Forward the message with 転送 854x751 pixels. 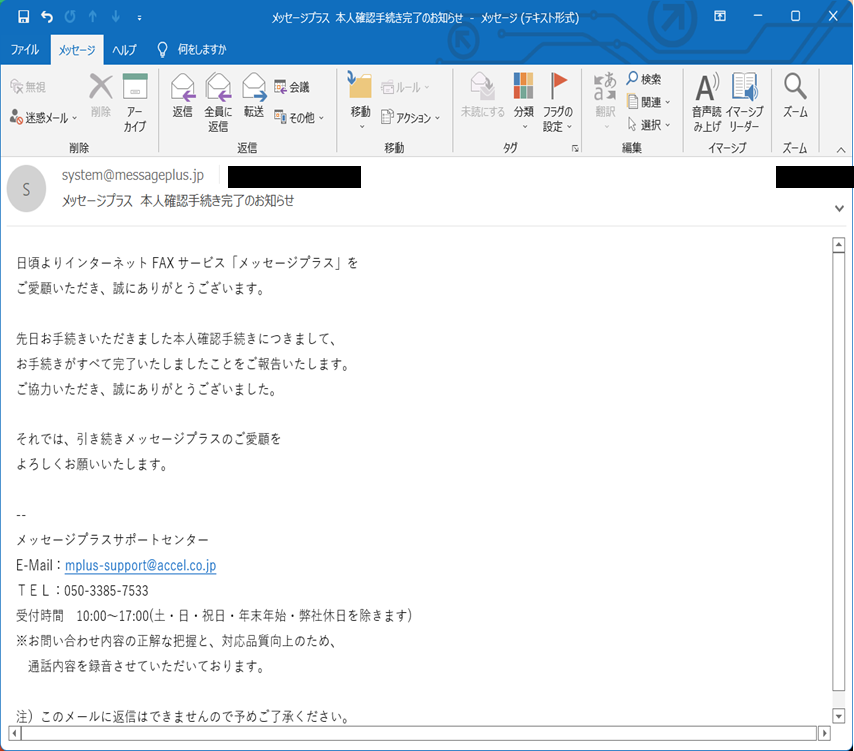click(x=254, y=96)
